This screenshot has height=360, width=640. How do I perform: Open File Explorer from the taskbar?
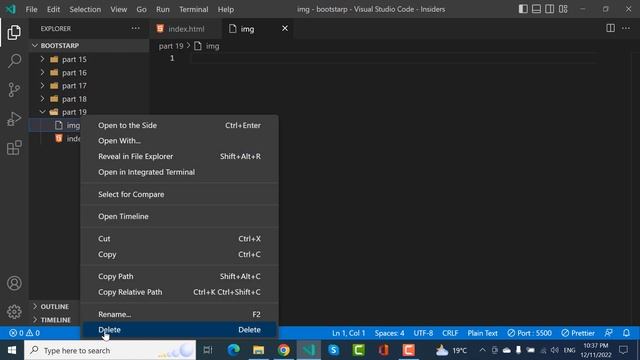258,350
